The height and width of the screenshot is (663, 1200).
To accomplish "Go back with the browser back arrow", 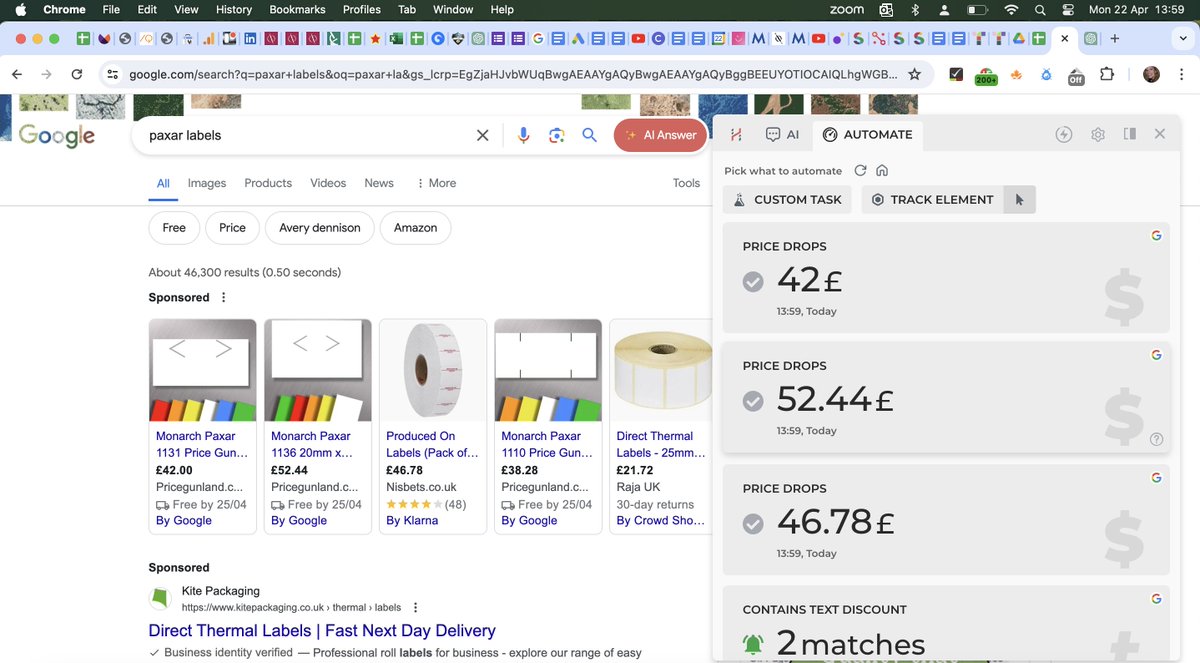I will click(17, 74).
